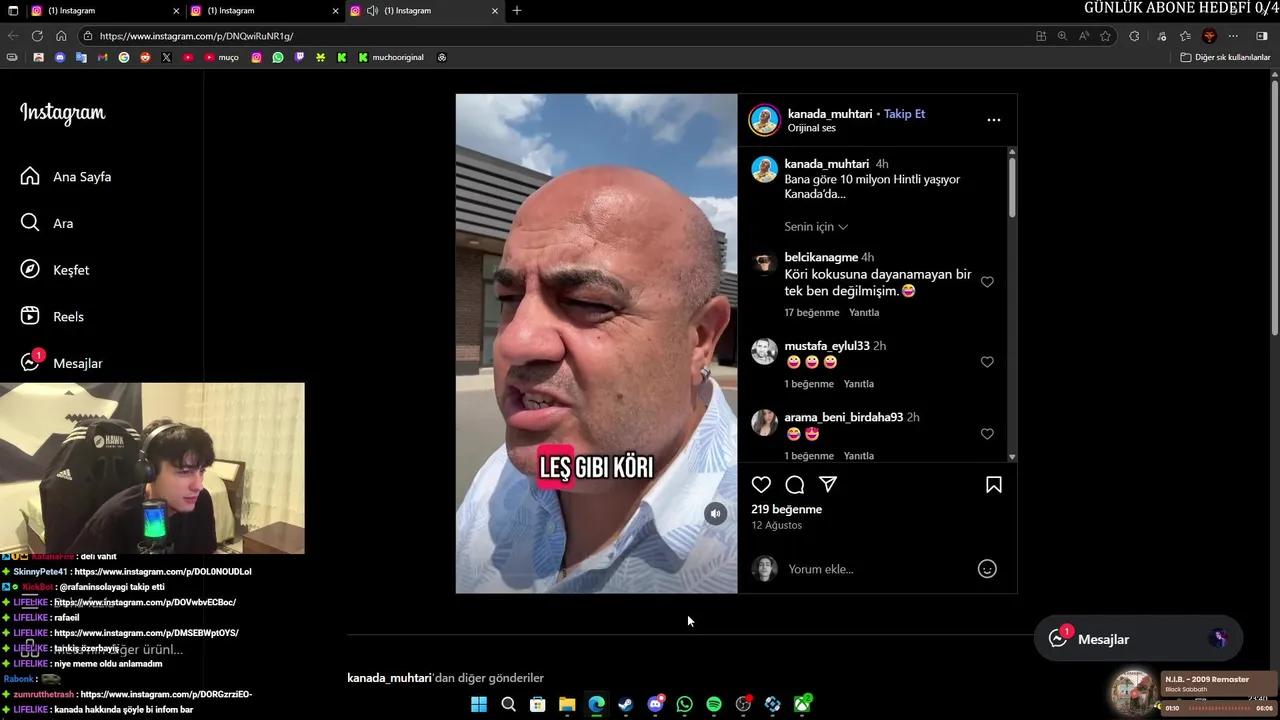Viewport: 1280px width, 720px height.
Task: Open the WhatsApp bookmark in the bookmarks bar
Action: [x=278, y=57]
